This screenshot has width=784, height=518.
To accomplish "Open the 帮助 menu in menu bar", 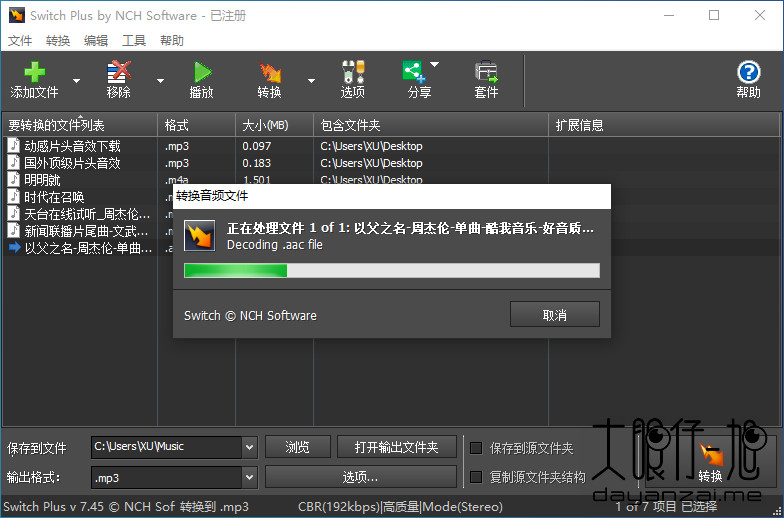I will [172, 40].
